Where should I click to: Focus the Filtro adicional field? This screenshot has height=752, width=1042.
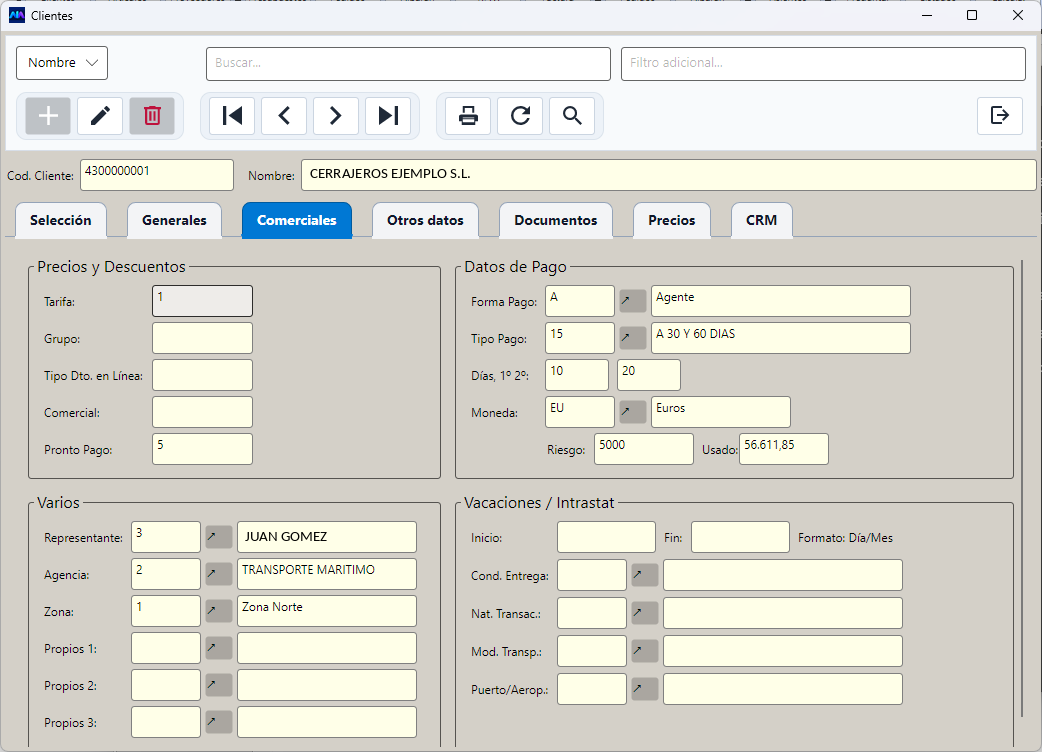[823, 64]
